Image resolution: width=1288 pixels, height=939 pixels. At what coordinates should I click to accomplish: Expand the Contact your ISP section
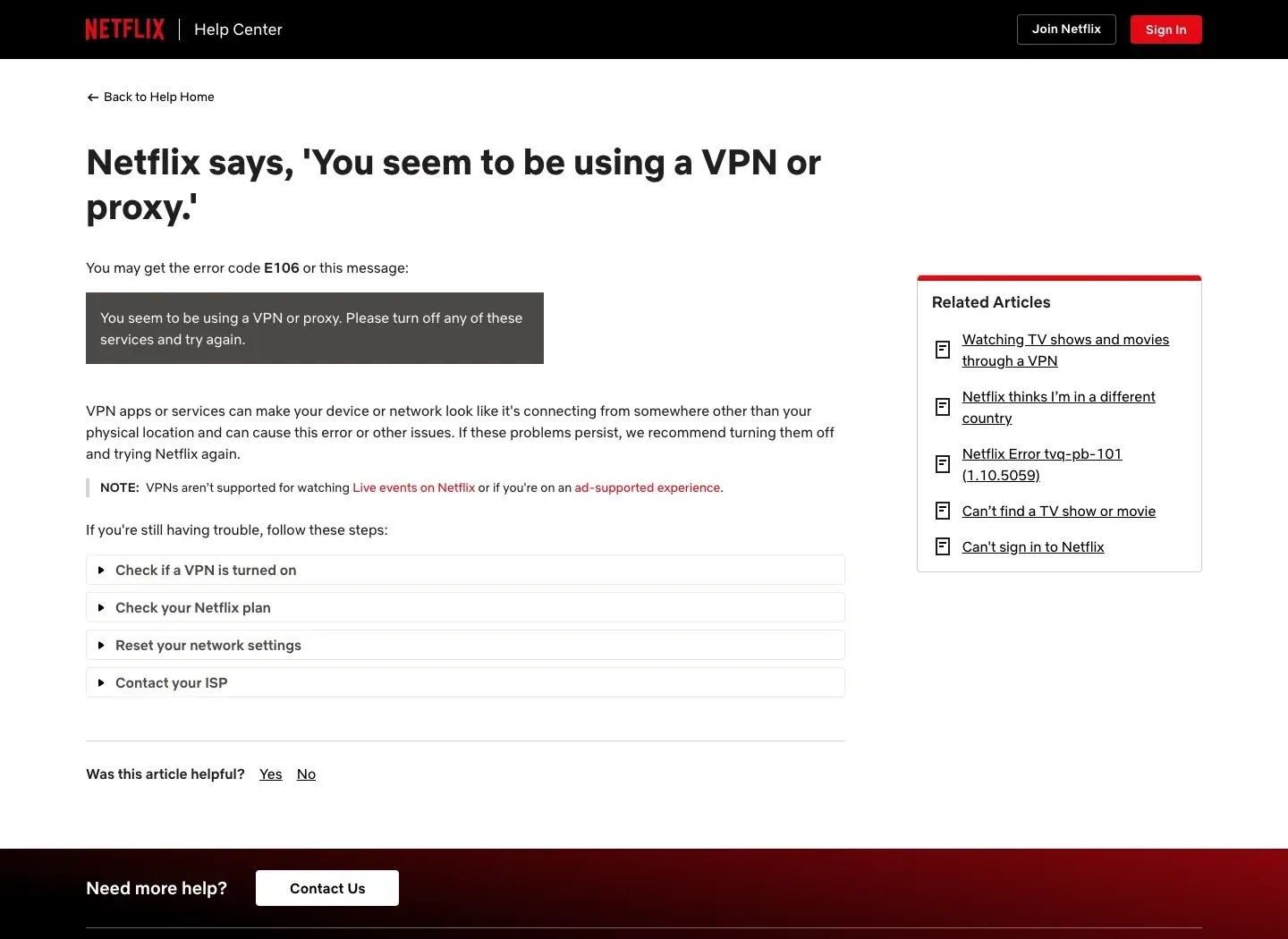tap(465, 682)
